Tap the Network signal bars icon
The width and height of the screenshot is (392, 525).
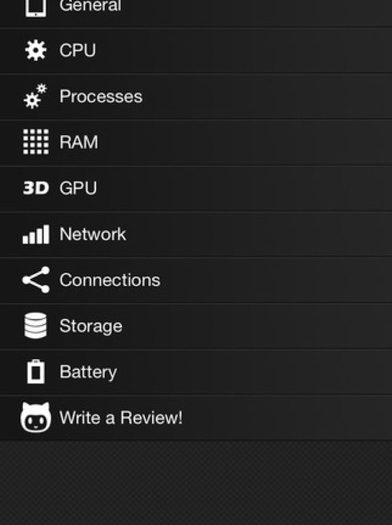(x=36, y=234)
